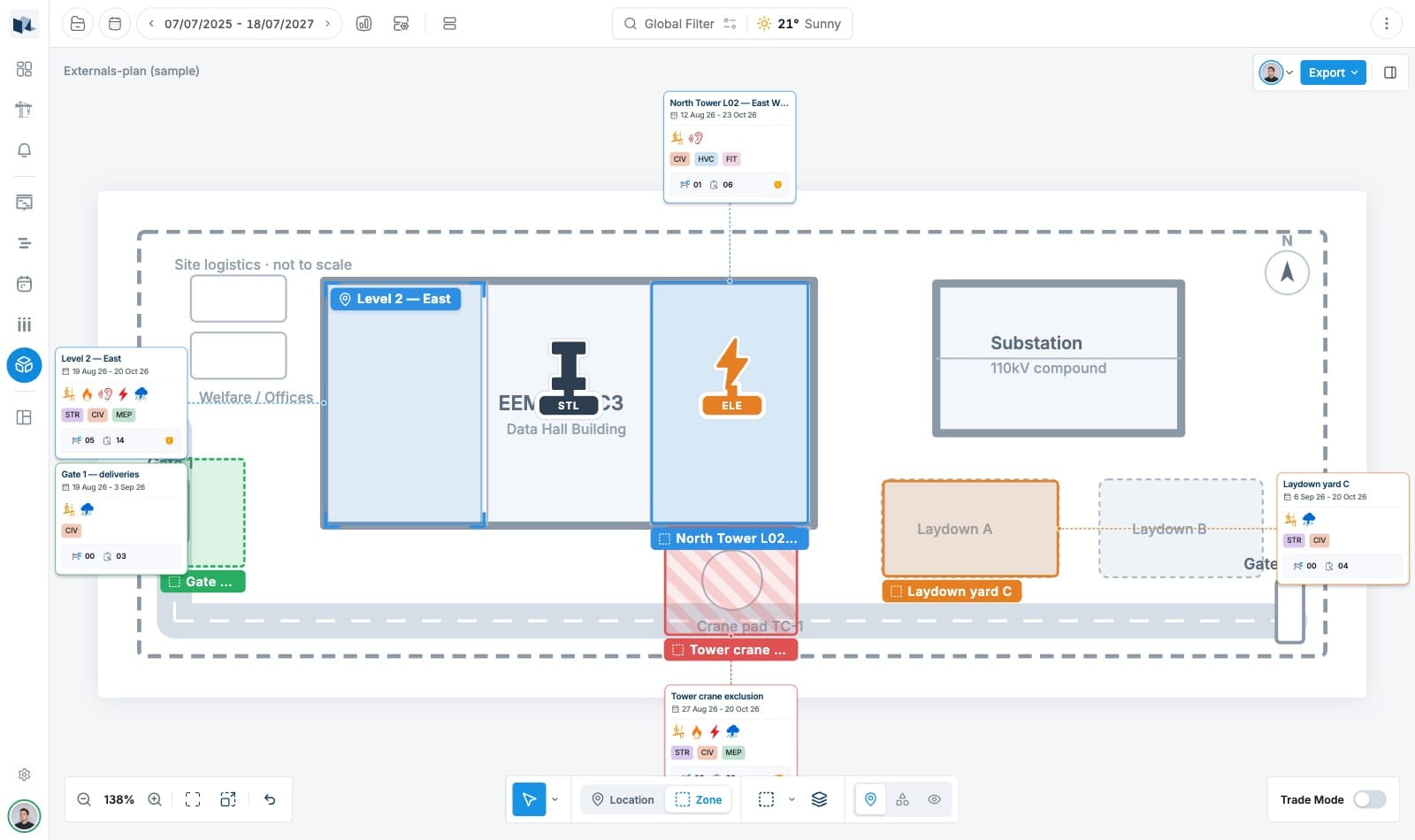The width and height of the screenshot is (1415, 840).
Task: Select the green Gate zone label
Action: point(203,582)
